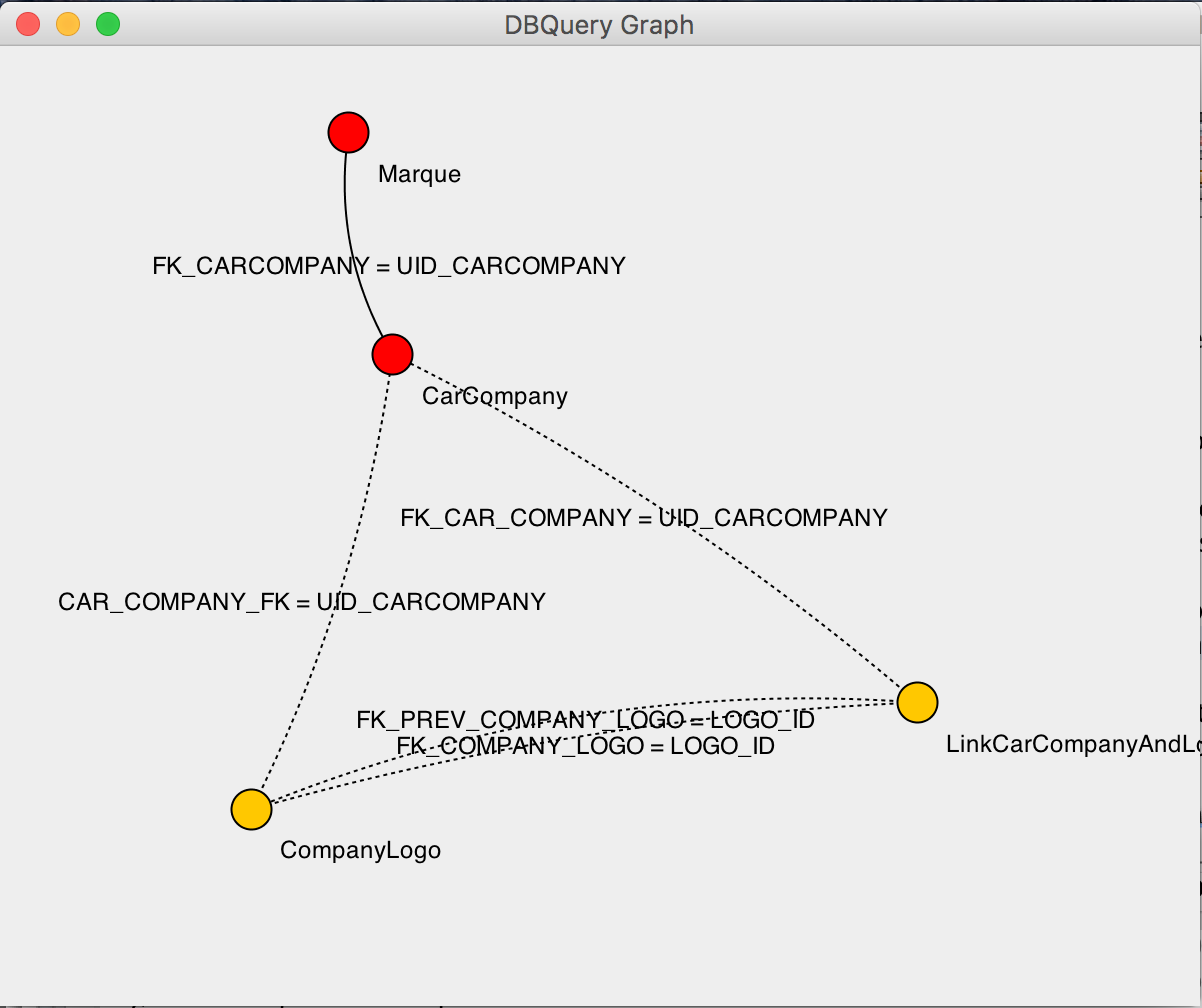Select the yellow CompanyLogo node circle

(251, 809)
